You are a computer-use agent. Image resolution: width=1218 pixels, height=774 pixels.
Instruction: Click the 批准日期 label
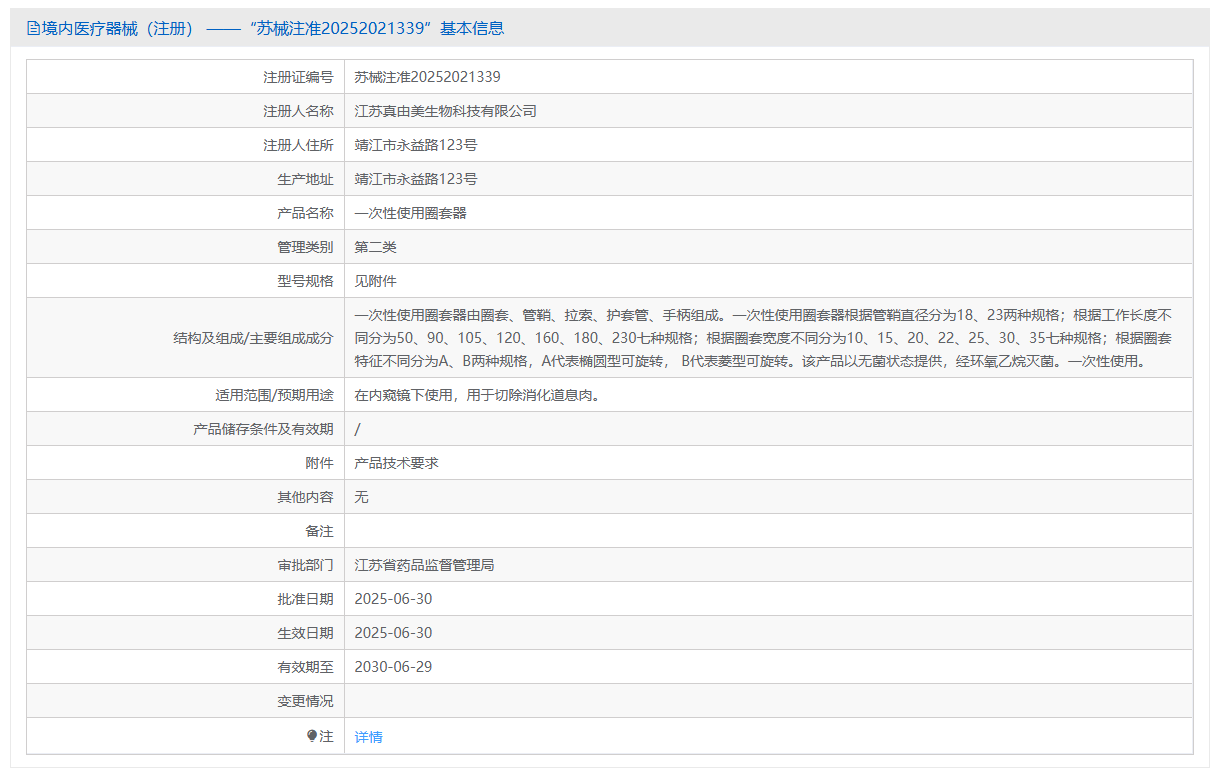pos(305,599)
